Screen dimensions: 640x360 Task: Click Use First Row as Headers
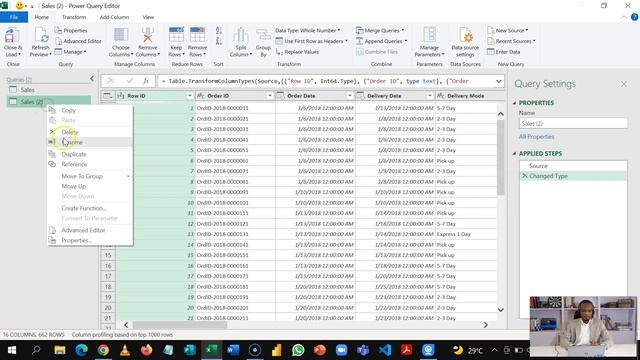coord(312,41)
